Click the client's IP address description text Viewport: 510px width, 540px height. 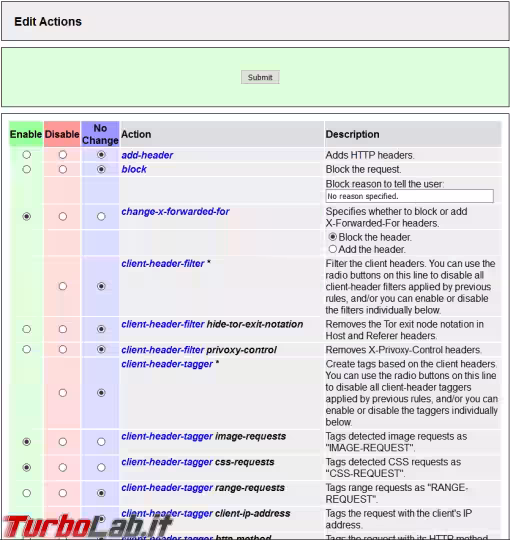coord(398,519)
